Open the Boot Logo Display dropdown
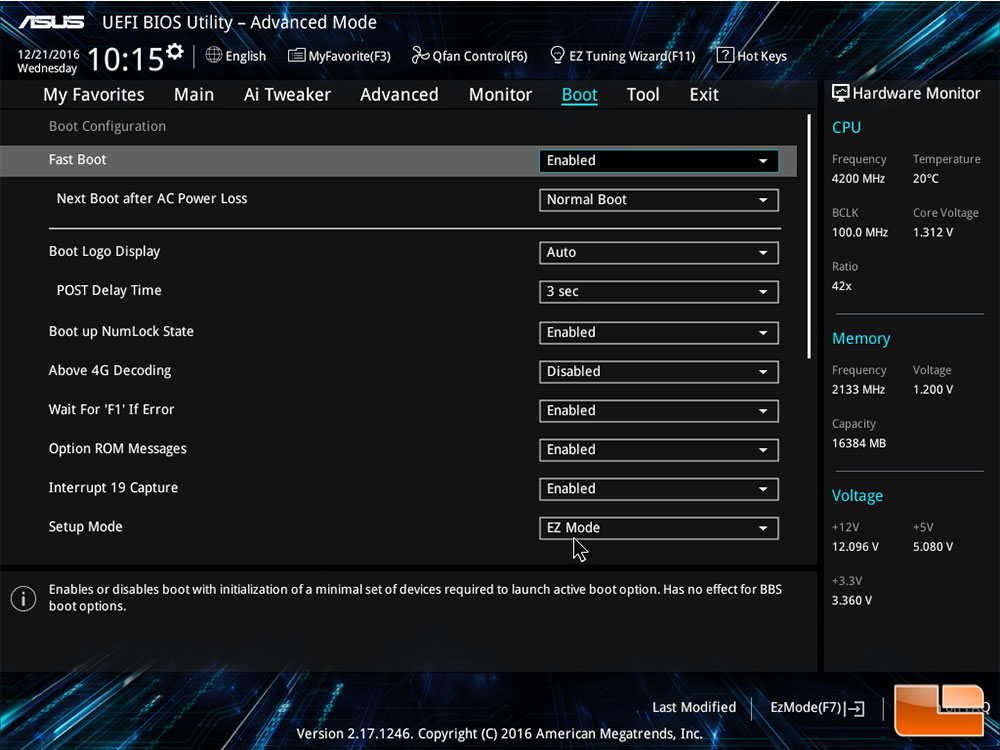Viewport: 1000px width, 750px height. [x=658, y=253]
